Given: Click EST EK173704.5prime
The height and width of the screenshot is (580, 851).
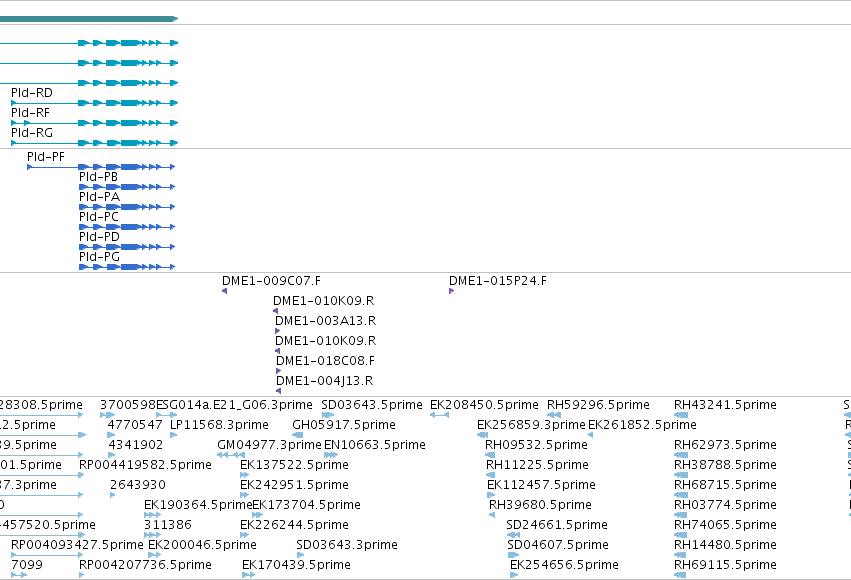Looking at the screenshot, I should (307, 505).
